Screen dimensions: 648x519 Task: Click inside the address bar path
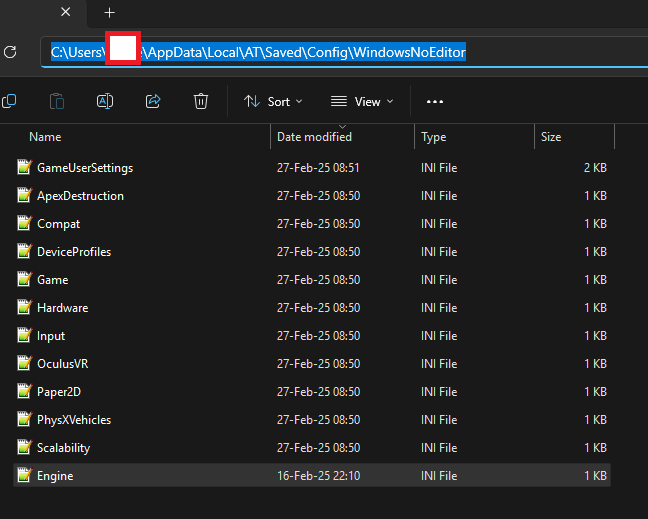[344, 52]
